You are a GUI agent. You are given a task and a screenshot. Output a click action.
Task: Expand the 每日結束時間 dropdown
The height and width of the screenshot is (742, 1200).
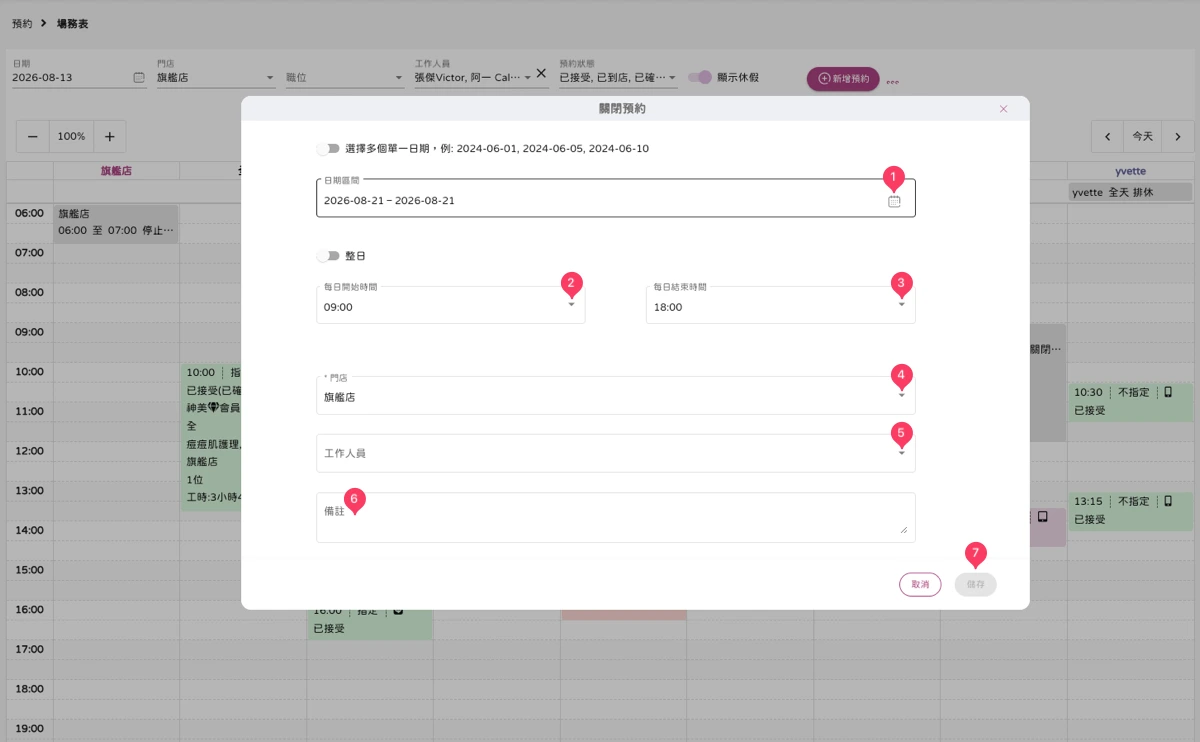901,305
